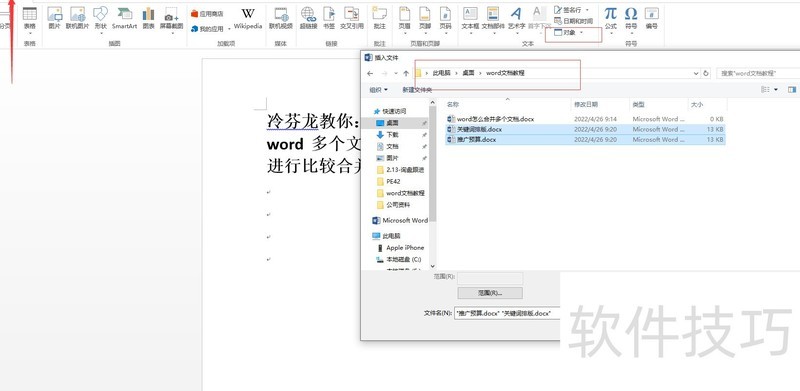Click the 文件名 filename input field
The image size is (800, 391).
507,313
